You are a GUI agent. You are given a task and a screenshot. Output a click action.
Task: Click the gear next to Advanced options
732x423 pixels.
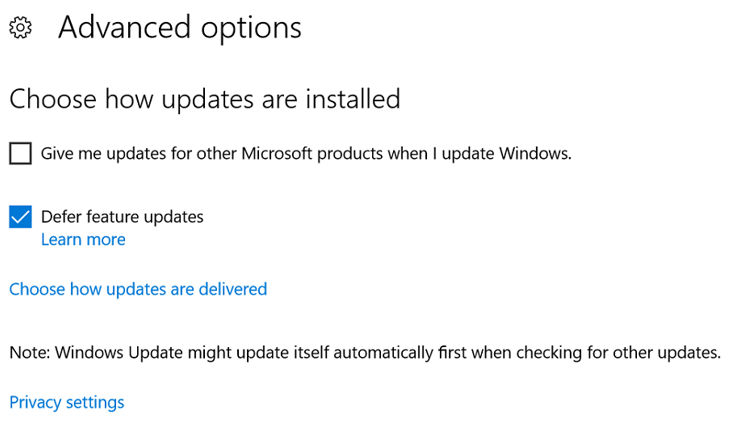[x=20, y=29]
